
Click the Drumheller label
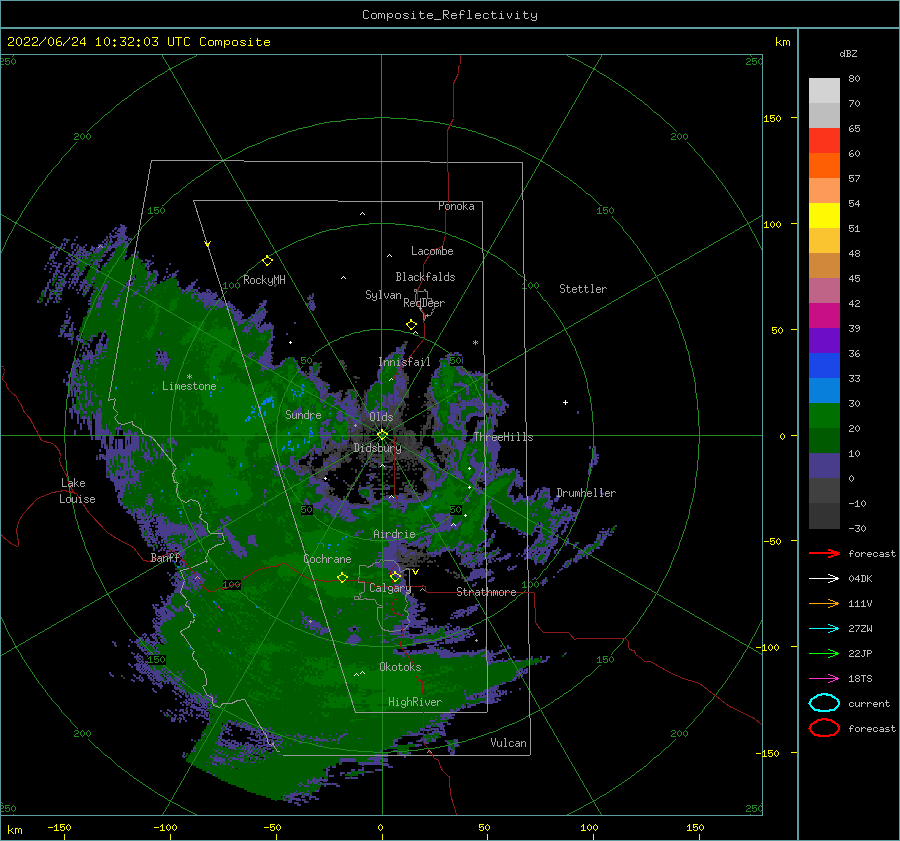pos(586,493)
